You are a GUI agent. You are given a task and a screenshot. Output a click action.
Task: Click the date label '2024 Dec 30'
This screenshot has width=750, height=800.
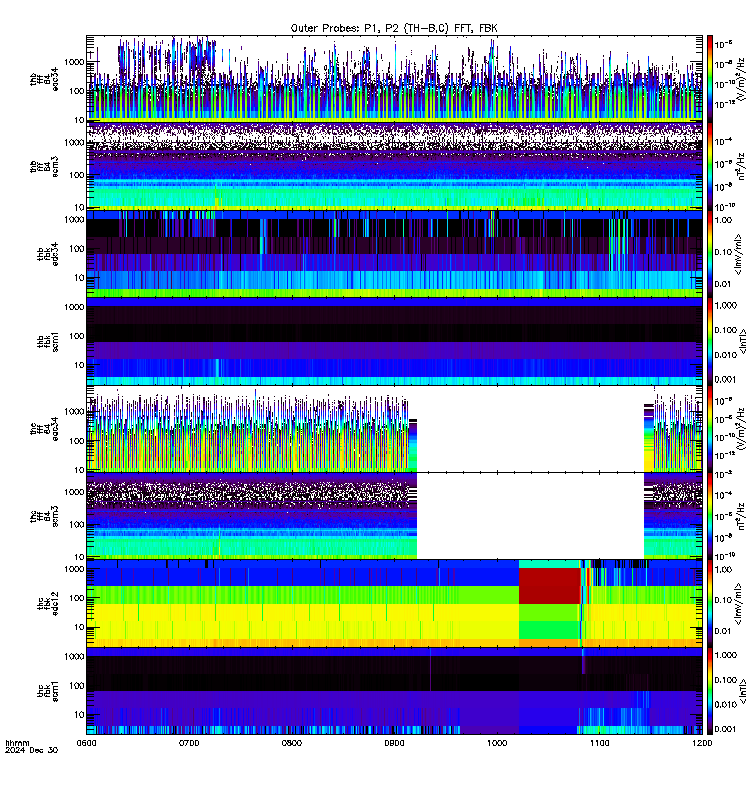click(x=32, y=750)
